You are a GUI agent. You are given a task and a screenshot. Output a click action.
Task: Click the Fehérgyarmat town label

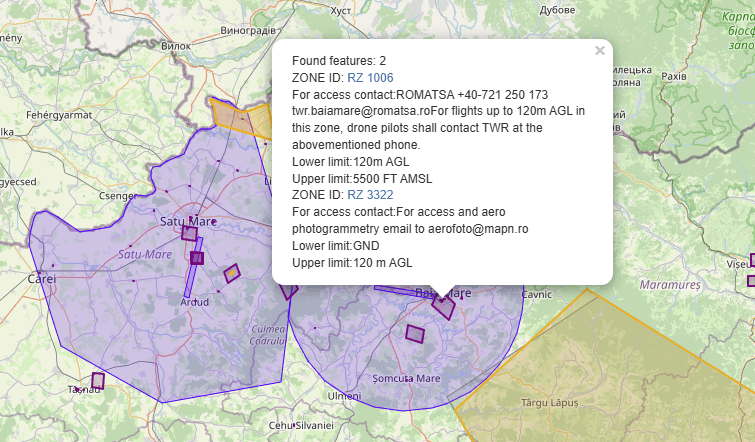click(x=59, y=116)
